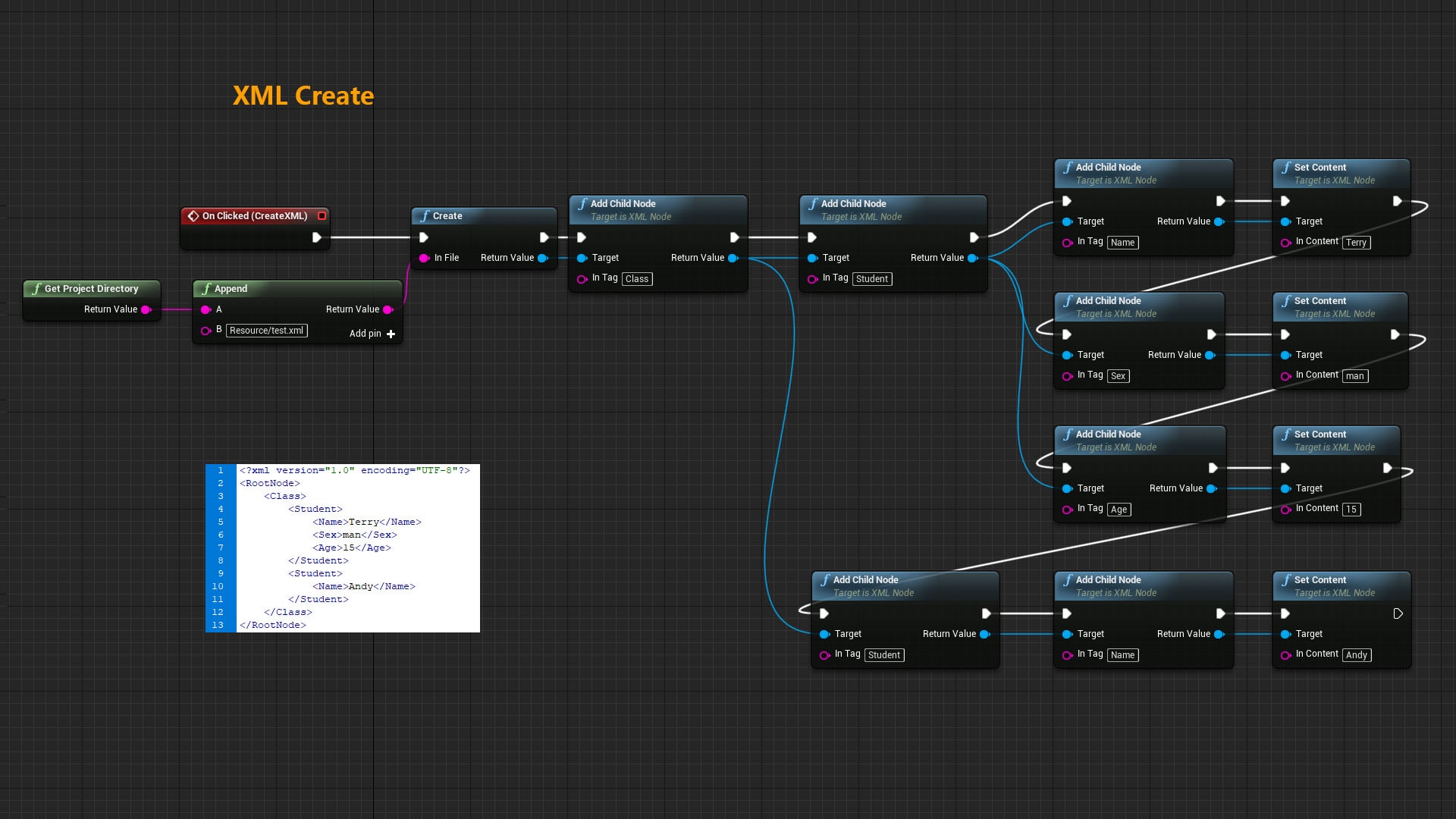This screenshot has width=1456, height=819.
Task: Click Add pin on the Append node
Action: [x=372, y=334]
